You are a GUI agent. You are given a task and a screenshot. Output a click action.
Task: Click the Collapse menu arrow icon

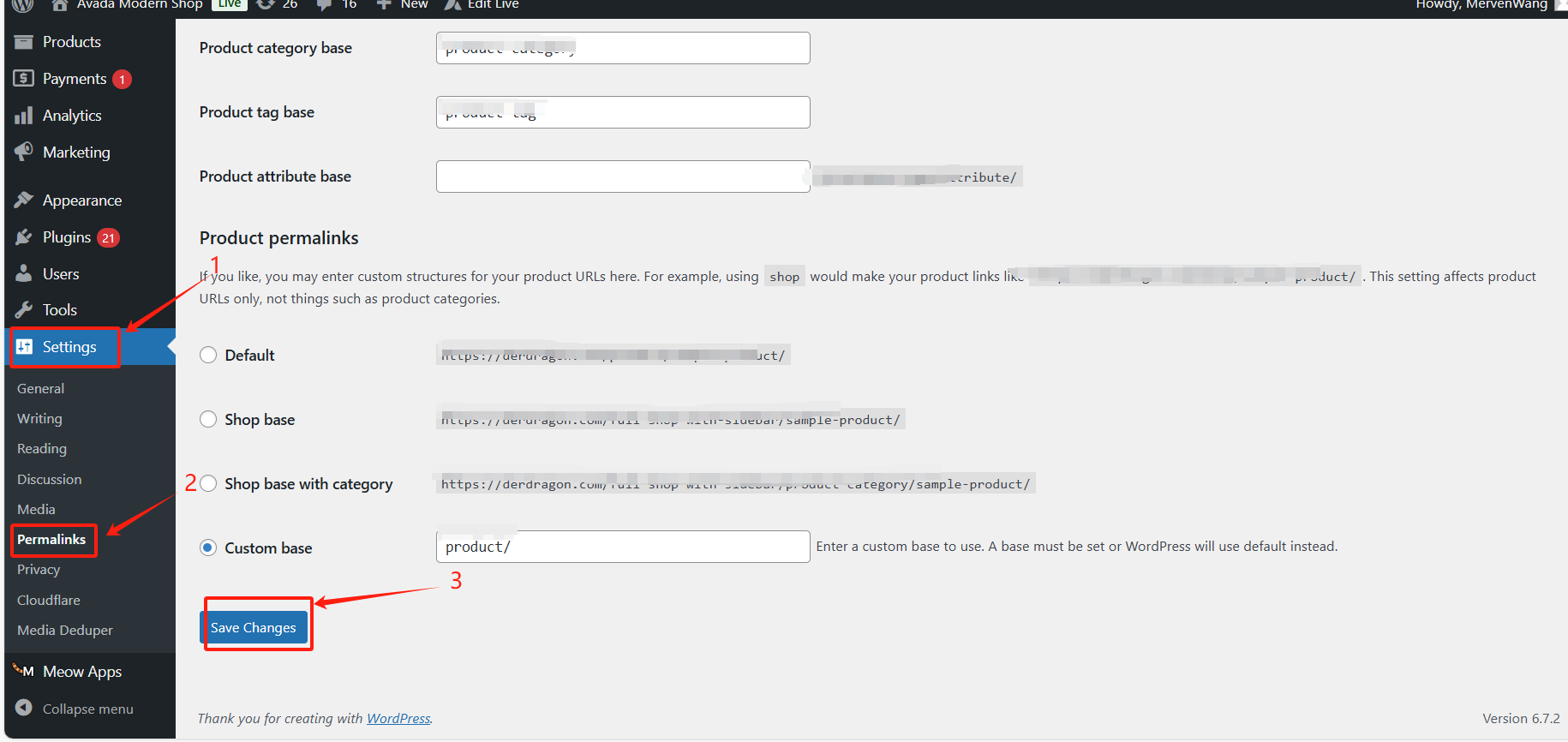click(x=24, y=709)
